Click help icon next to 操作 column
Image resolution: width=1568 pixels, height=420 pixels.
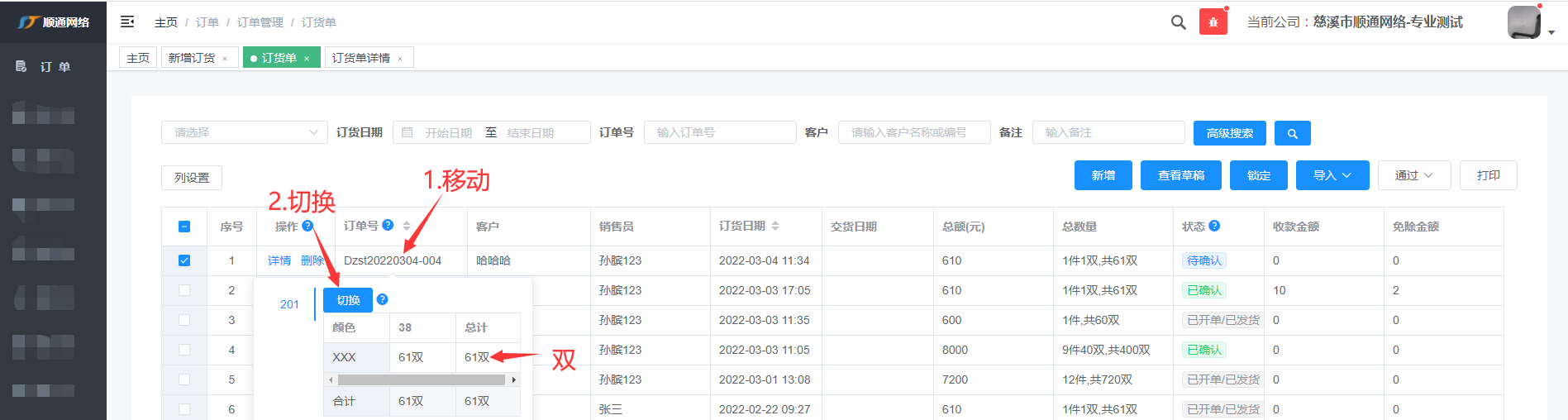(x=307, y=226)
